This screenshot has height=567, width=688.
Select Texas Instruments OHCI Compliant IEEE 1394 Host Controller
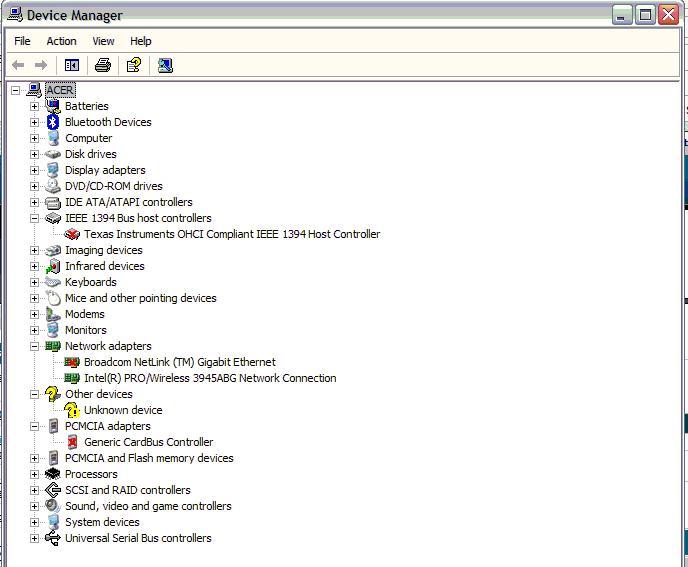pos(232,234)
